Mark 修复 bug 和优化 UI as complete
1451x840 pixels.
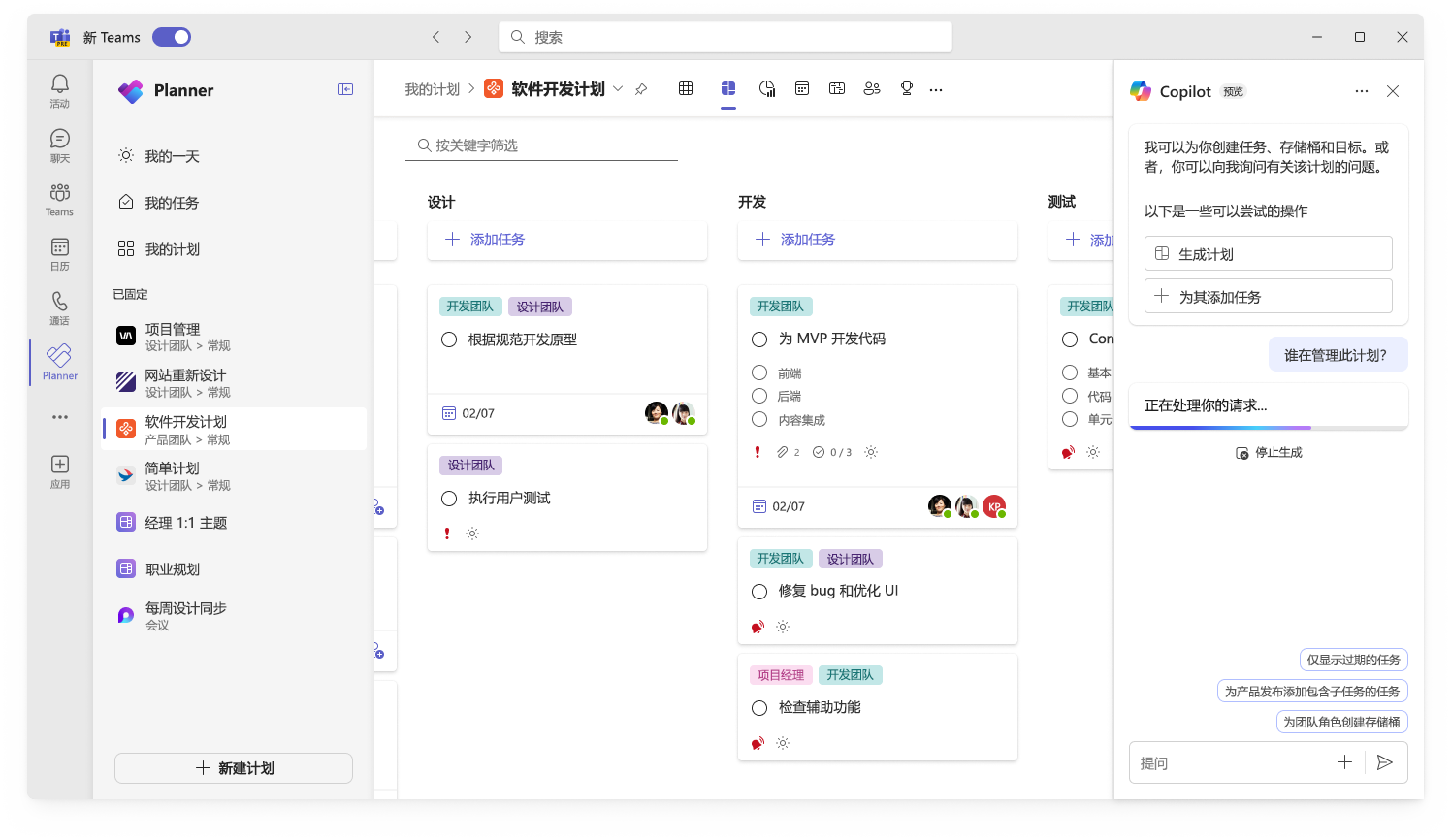[x=759, y=592]
